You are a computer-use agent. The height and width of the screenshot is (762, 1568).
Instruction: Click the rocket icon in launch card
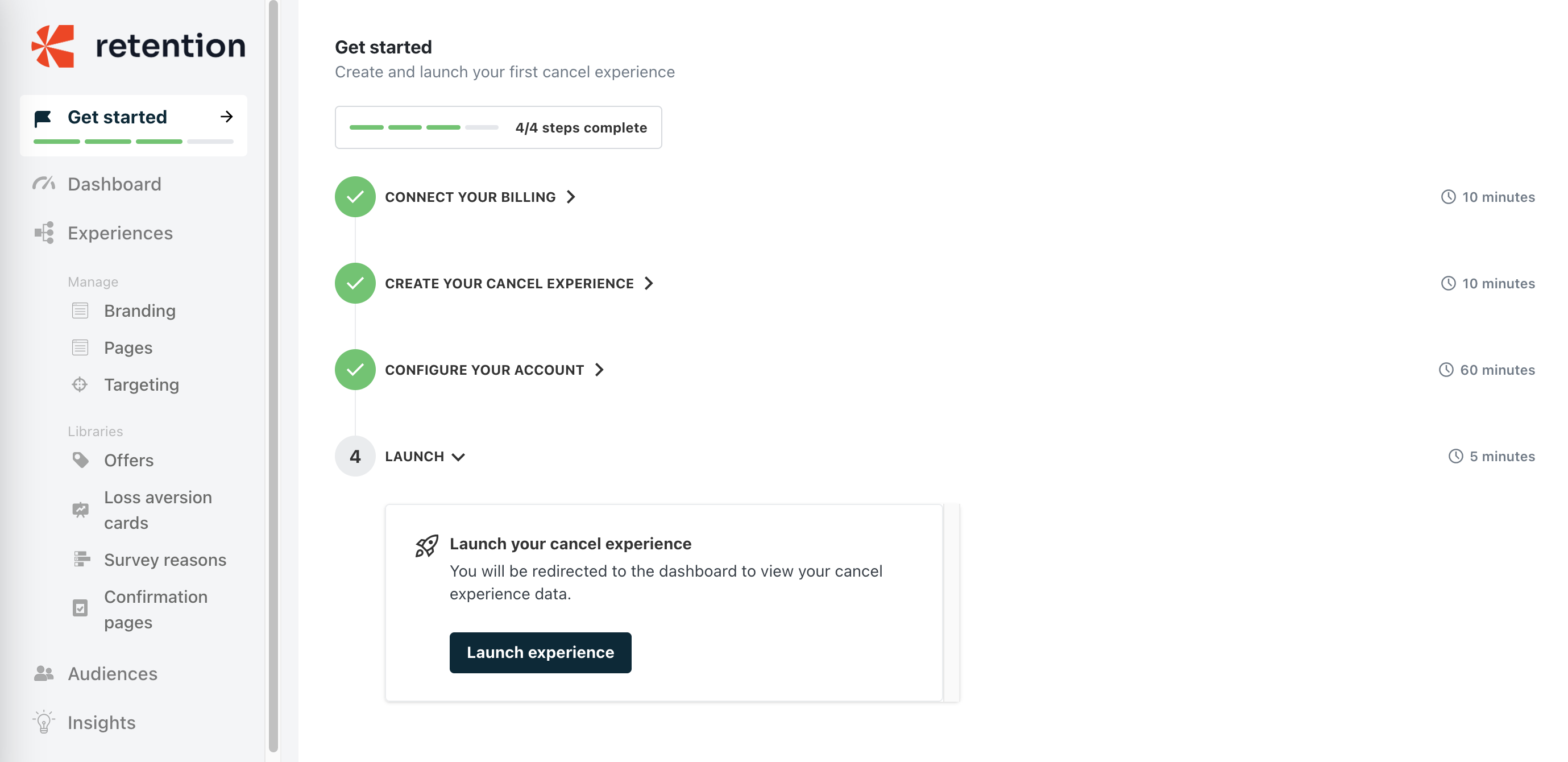(x=427, y=545)
